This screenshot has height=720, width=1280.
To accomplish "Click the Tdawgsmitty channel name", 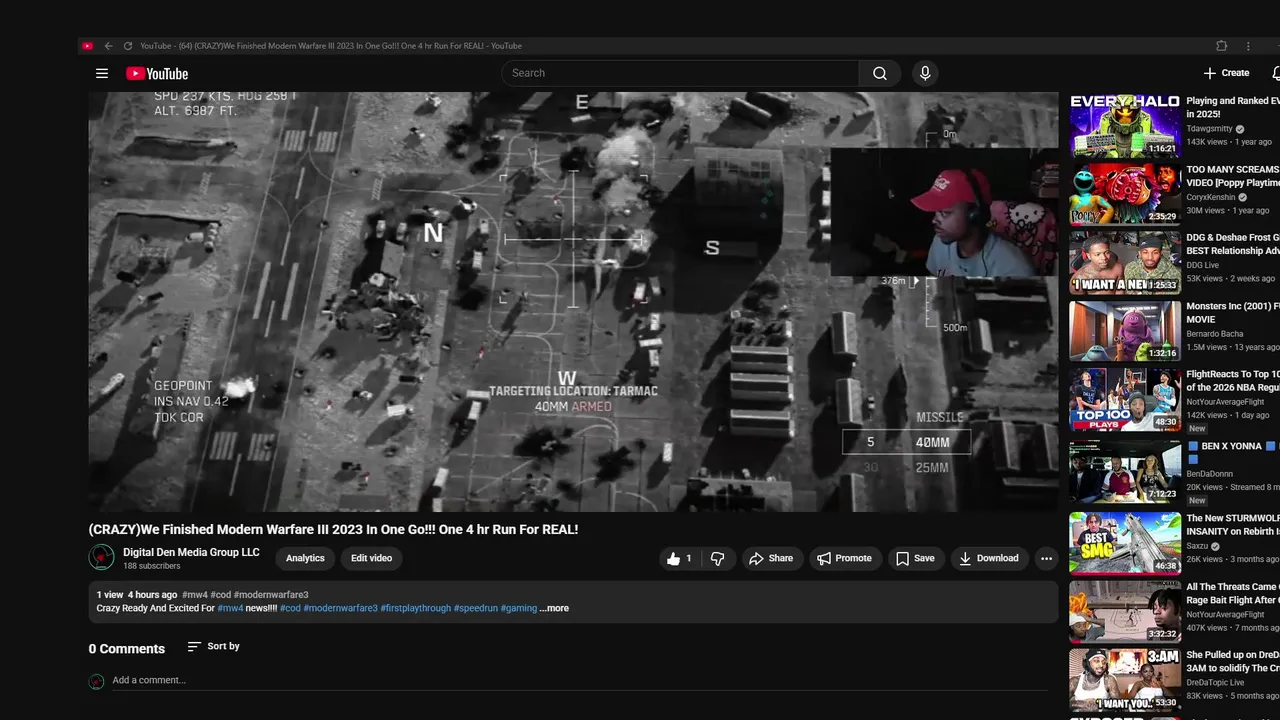I will click(1209, 129).
